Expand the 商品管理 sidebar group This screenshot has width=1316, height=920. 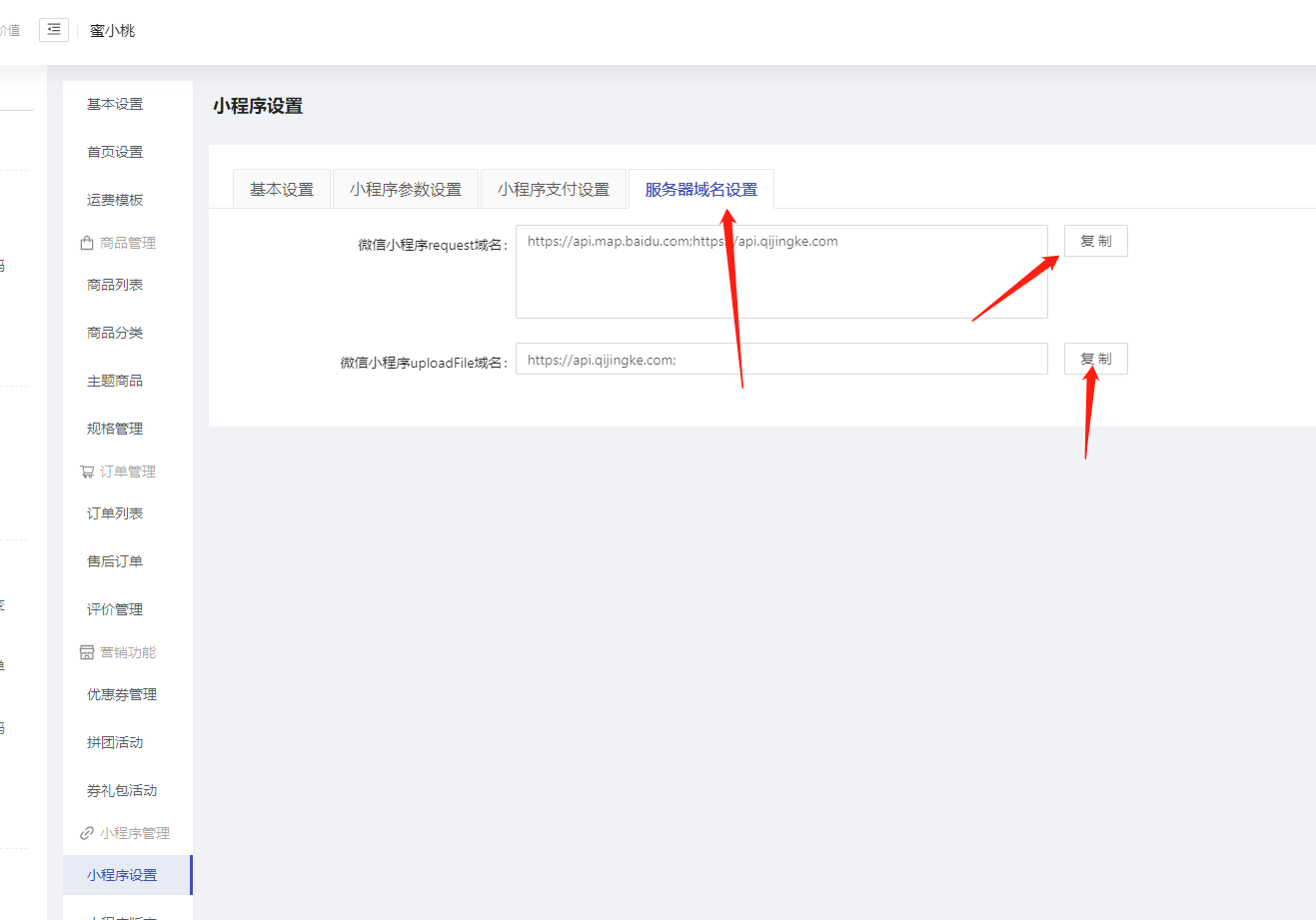point(127,243)
